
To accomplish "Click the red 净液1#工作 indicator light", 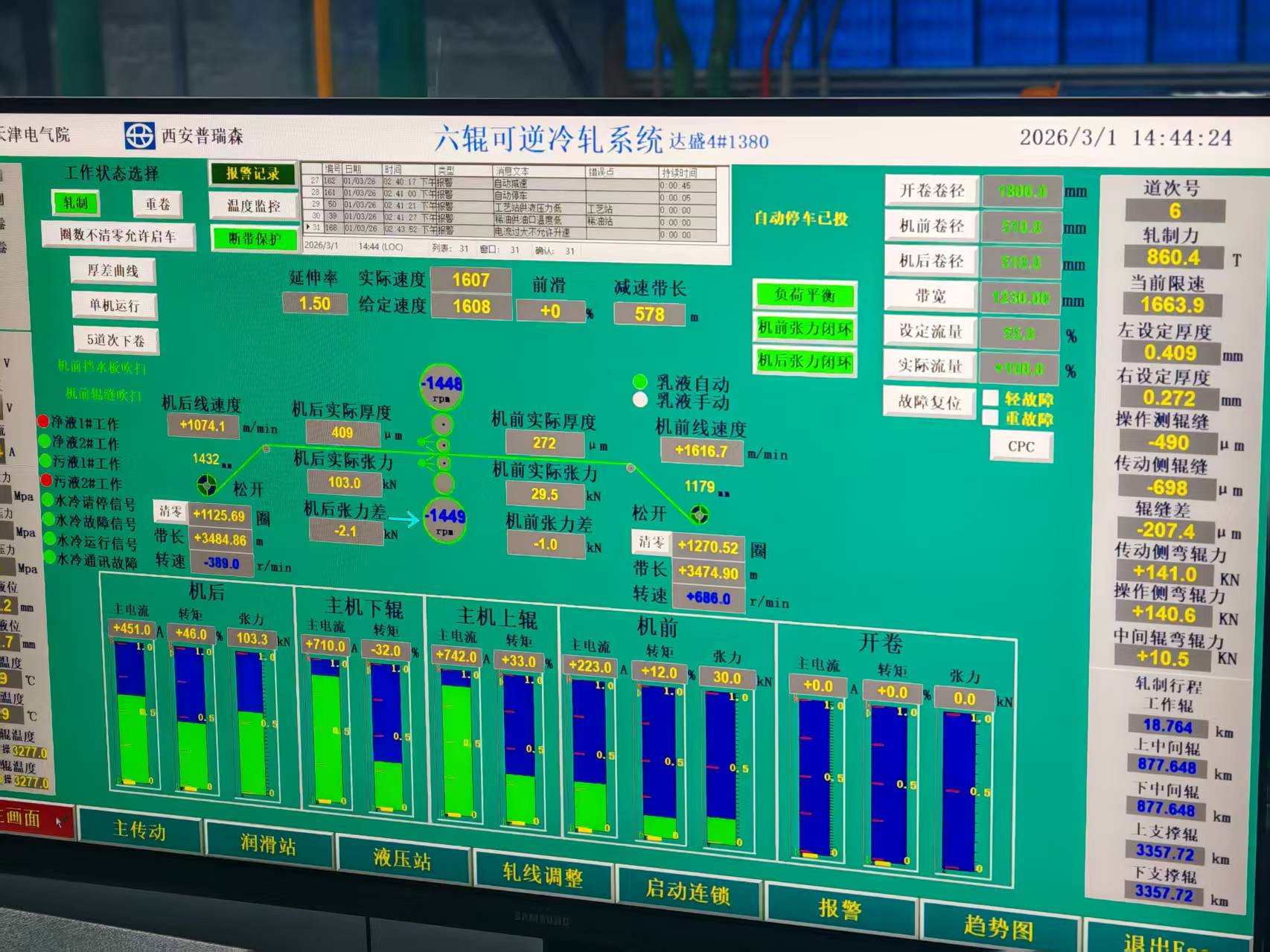I will (x=44, y=422).
